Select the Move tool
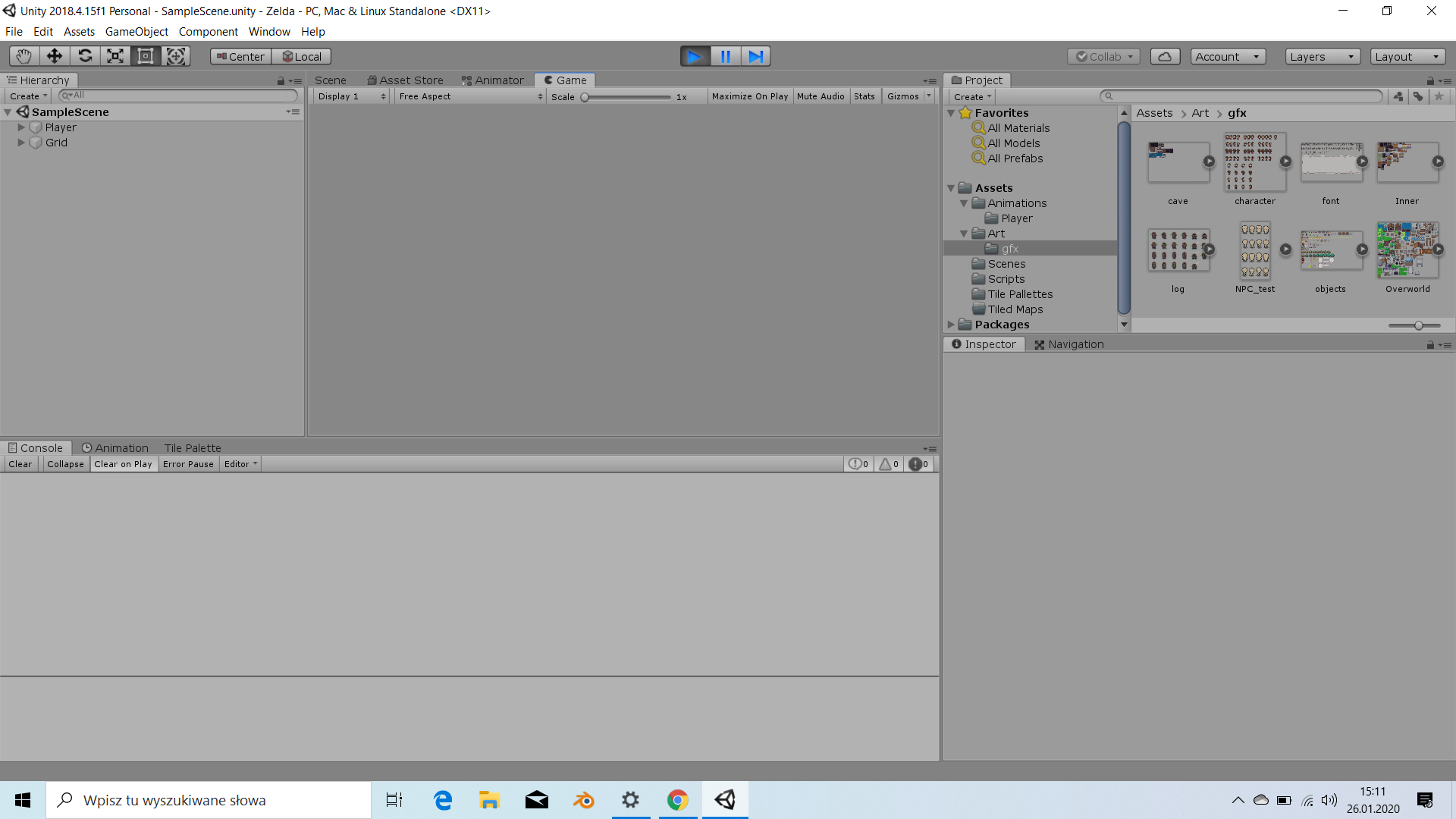 (54, 56)
